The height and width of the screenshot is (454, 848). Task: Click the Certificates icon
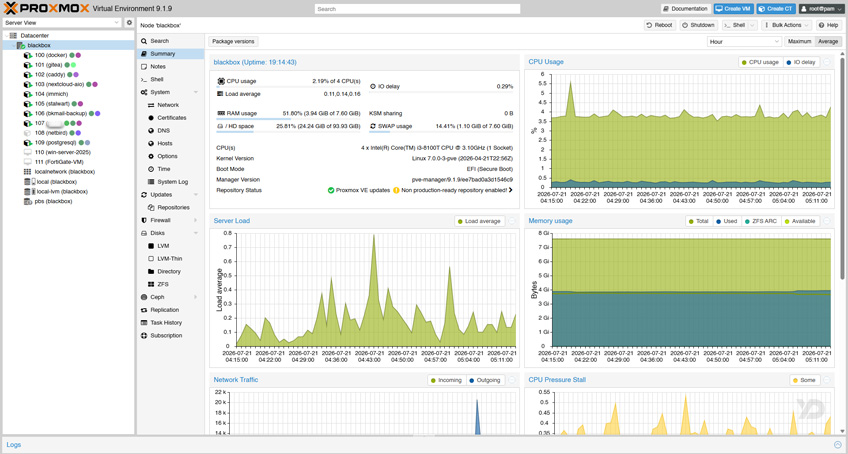pos(151,118)
